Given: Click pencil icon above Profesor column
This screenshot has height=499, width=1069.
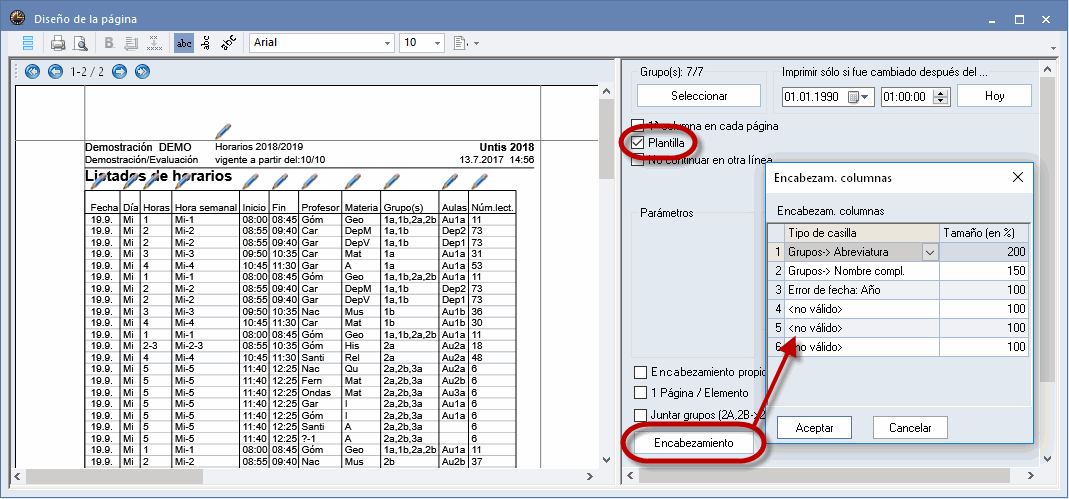Looking at the screenshot, I should [310, 181].
